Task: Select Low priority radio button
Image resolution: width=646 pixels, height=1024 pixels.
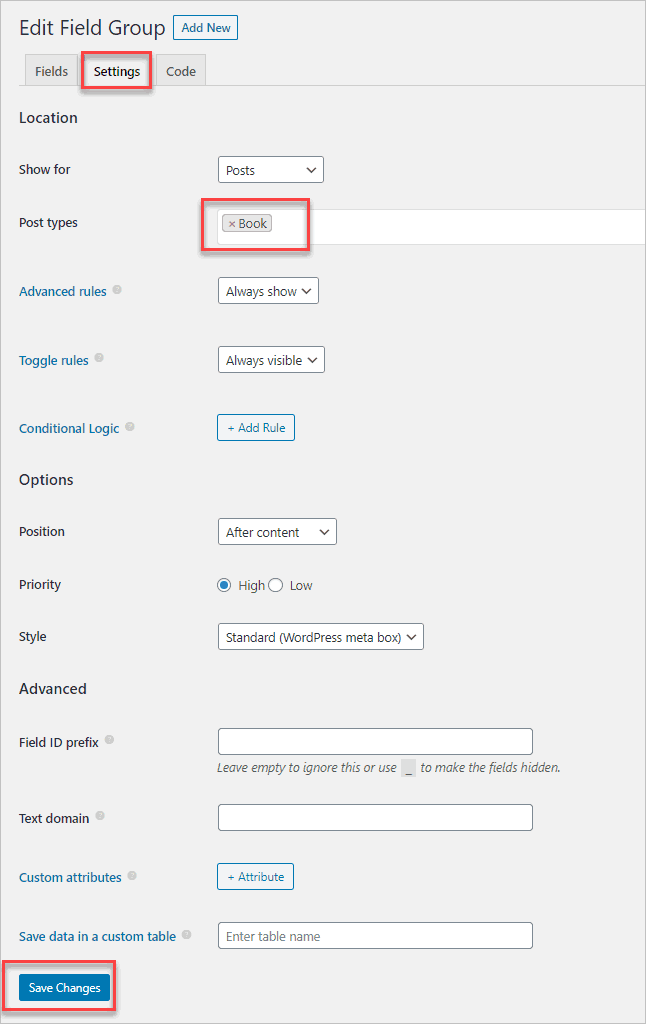Action: click(x=276, y=585)
